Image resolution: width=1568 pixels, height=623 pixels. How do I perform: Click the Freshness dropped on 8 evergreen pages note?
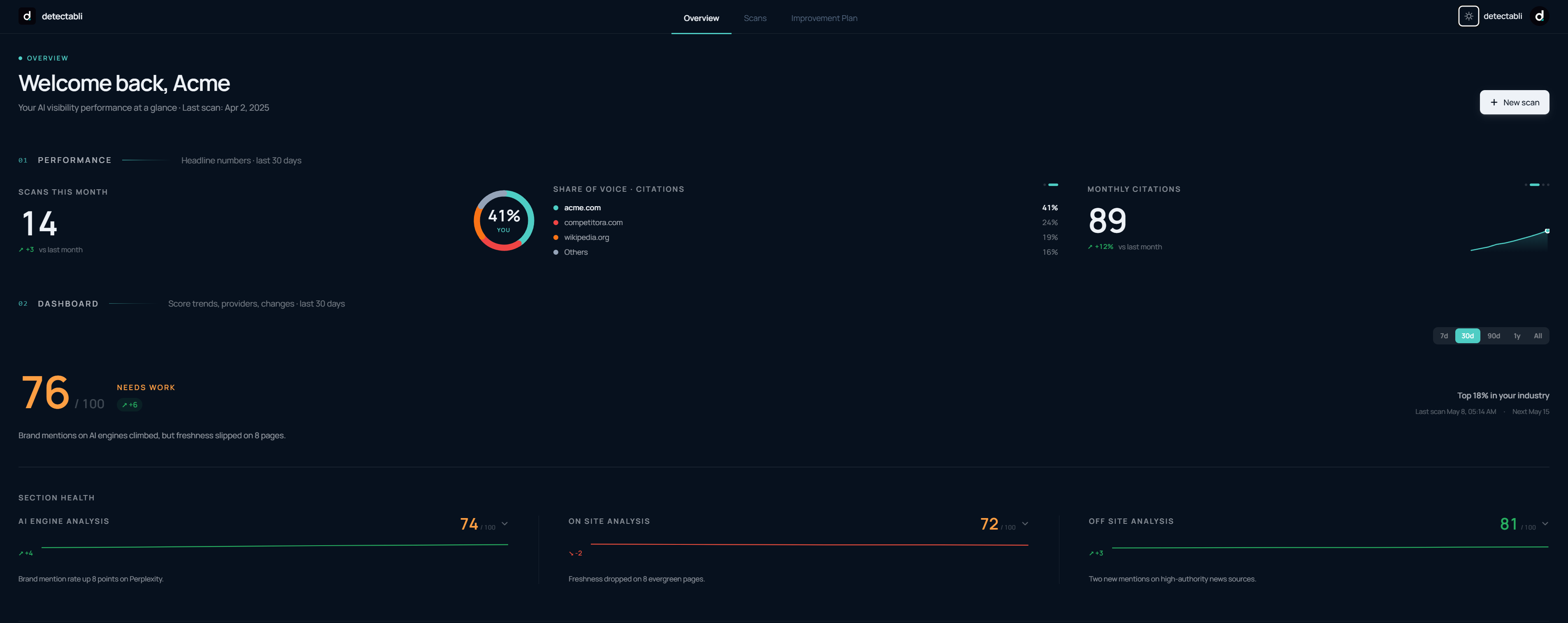(636, 579)
